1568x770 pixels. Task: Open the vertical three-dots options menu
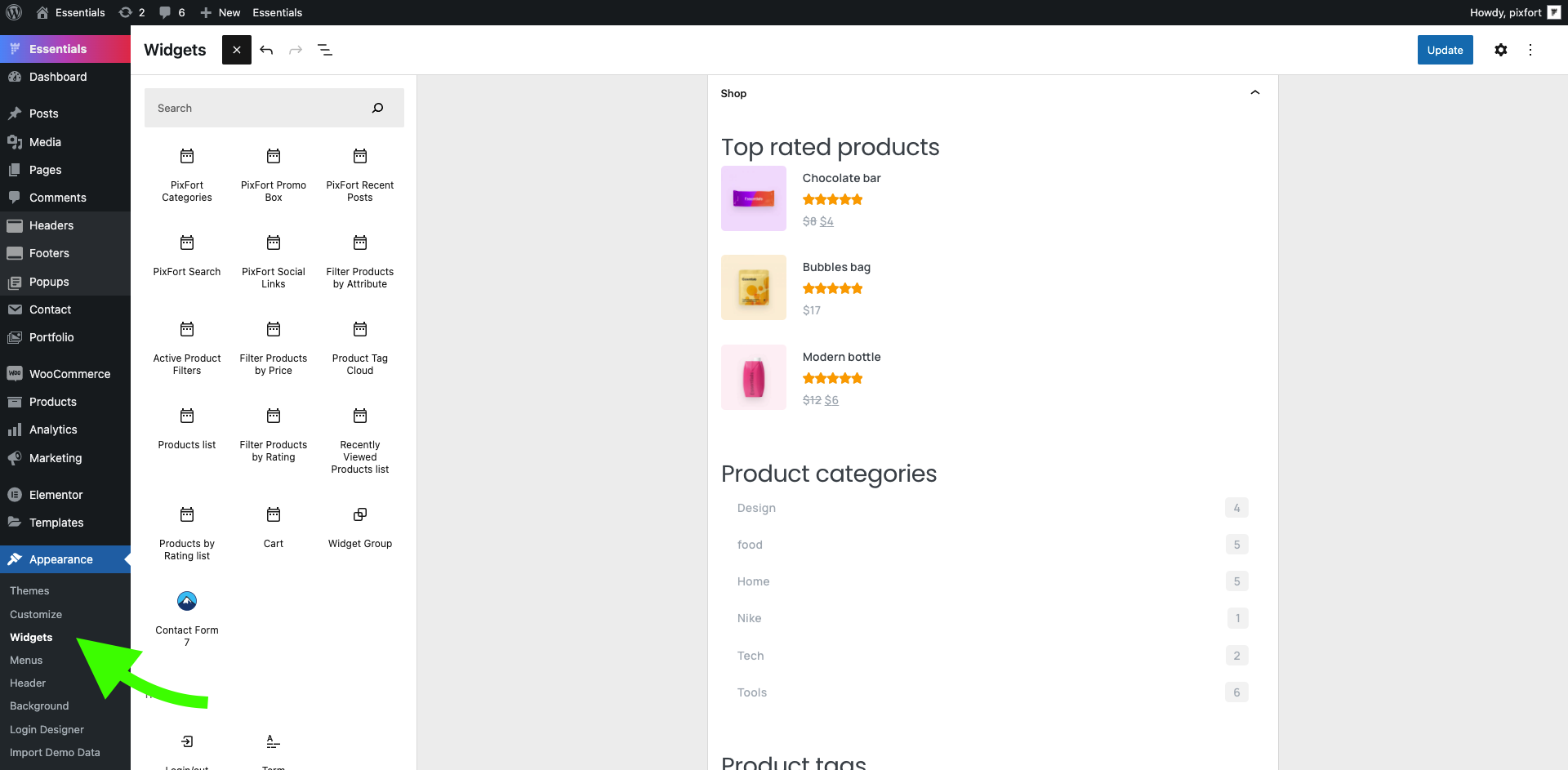pos(1530,50)
